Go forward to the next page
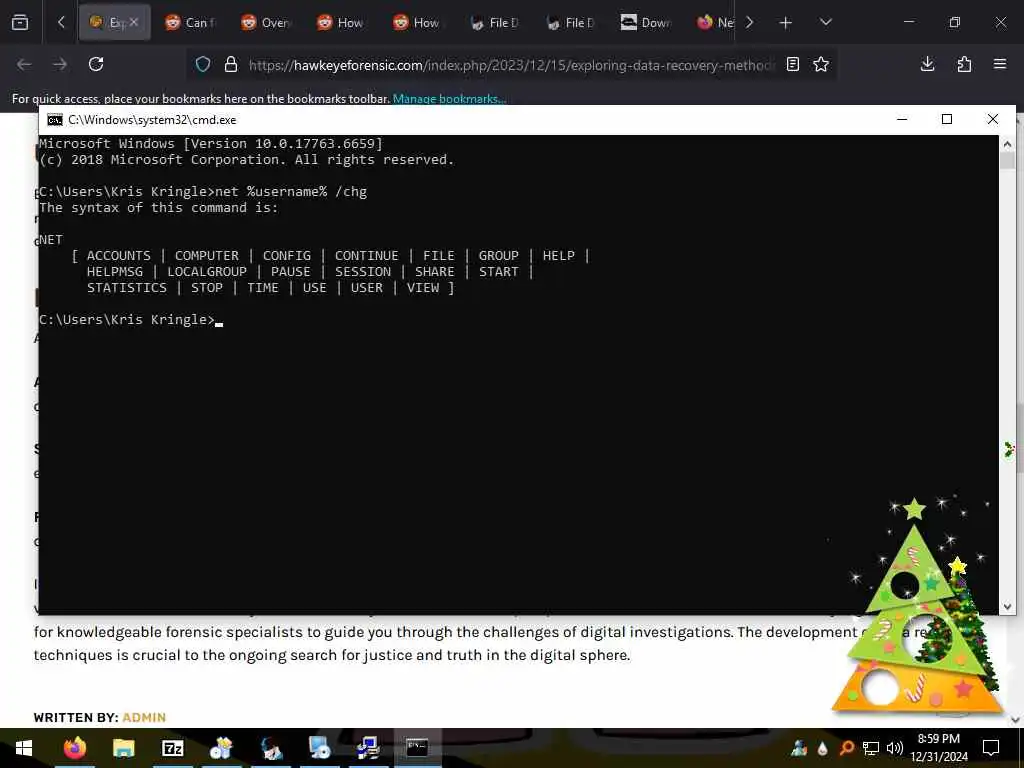 [60, 64]
